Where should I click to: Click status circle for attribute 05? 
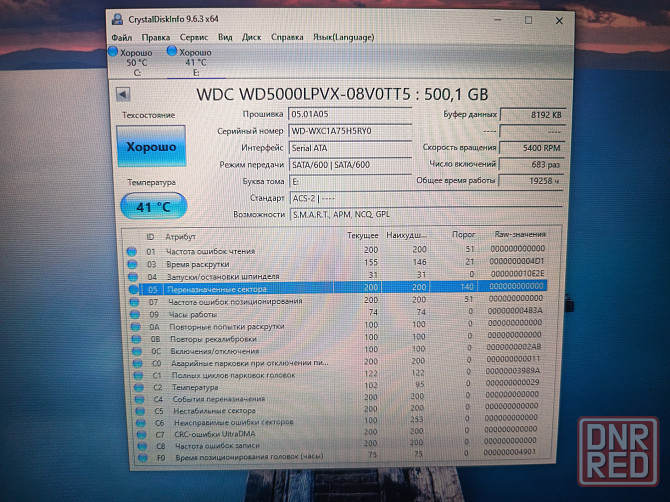click(134, 289)
